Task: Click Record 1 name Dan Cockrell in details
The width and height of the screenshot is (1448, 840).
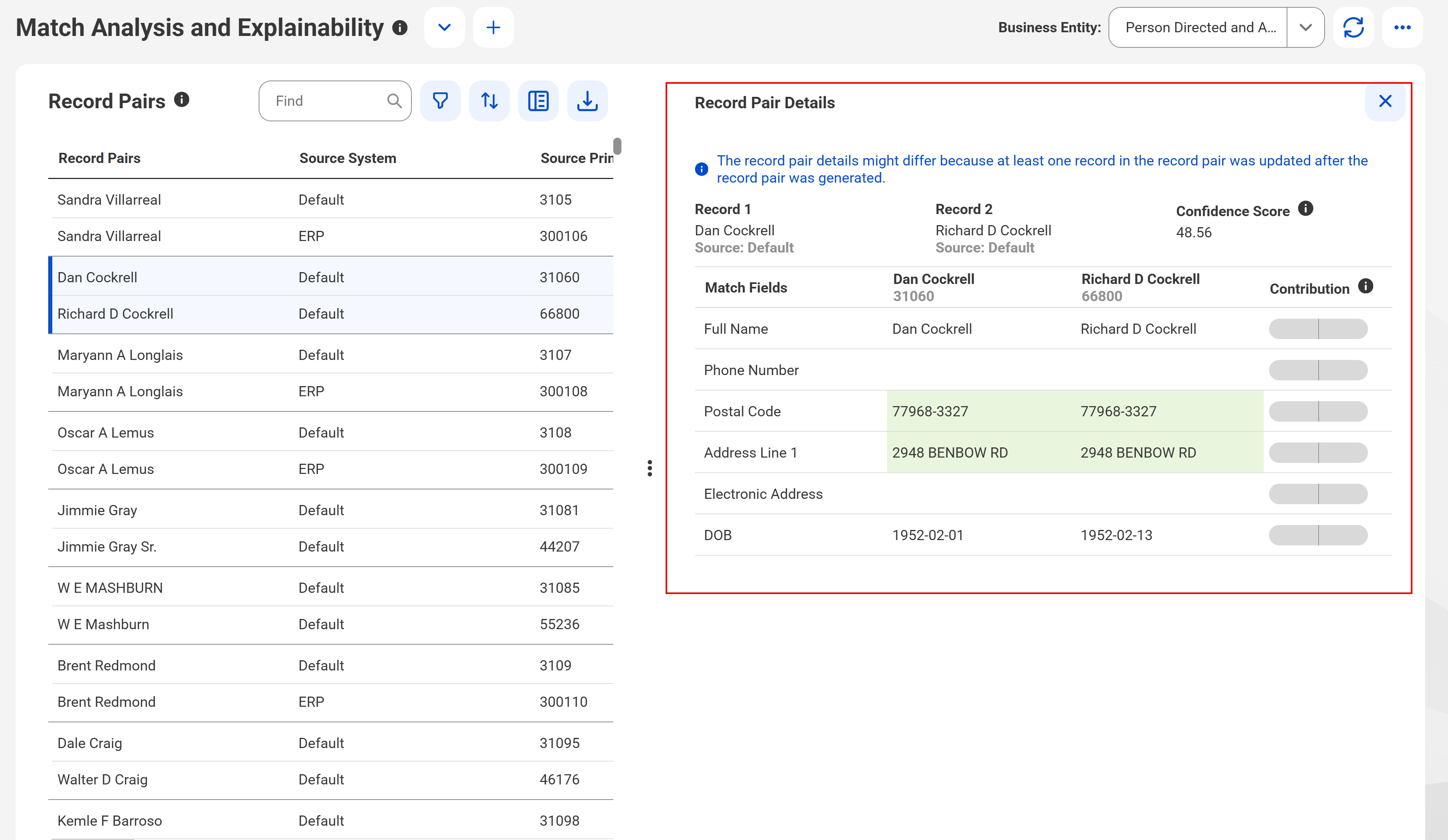Action: pos(734,230)
